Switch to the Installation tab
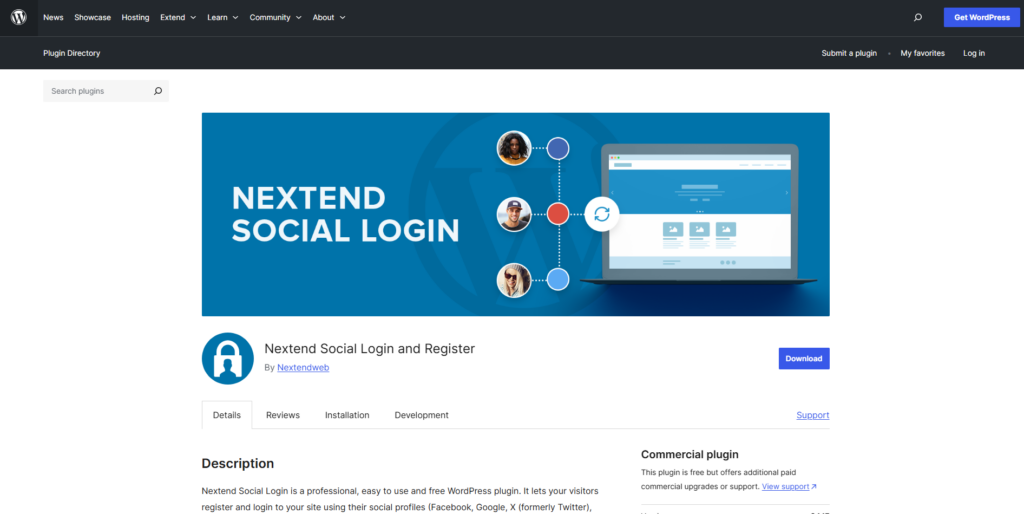Image resolution: width=1024 pixels, height=514 pixels. (347, 415)
